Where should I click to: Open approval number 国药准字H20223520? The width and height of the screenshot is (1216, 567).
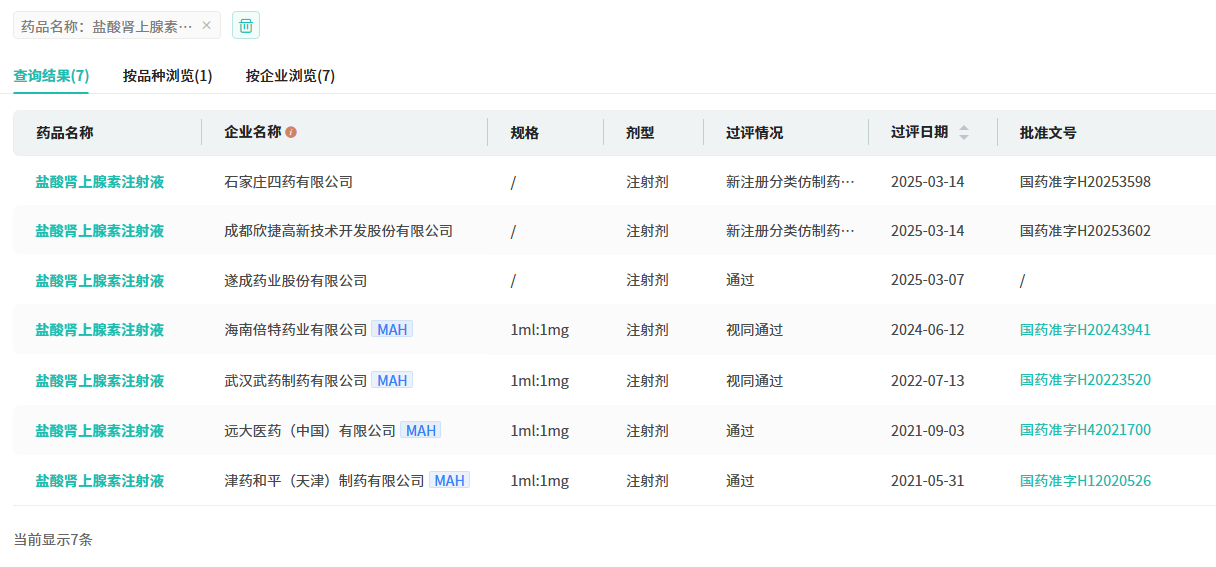pyautogui.click(x=1085, y=380)
